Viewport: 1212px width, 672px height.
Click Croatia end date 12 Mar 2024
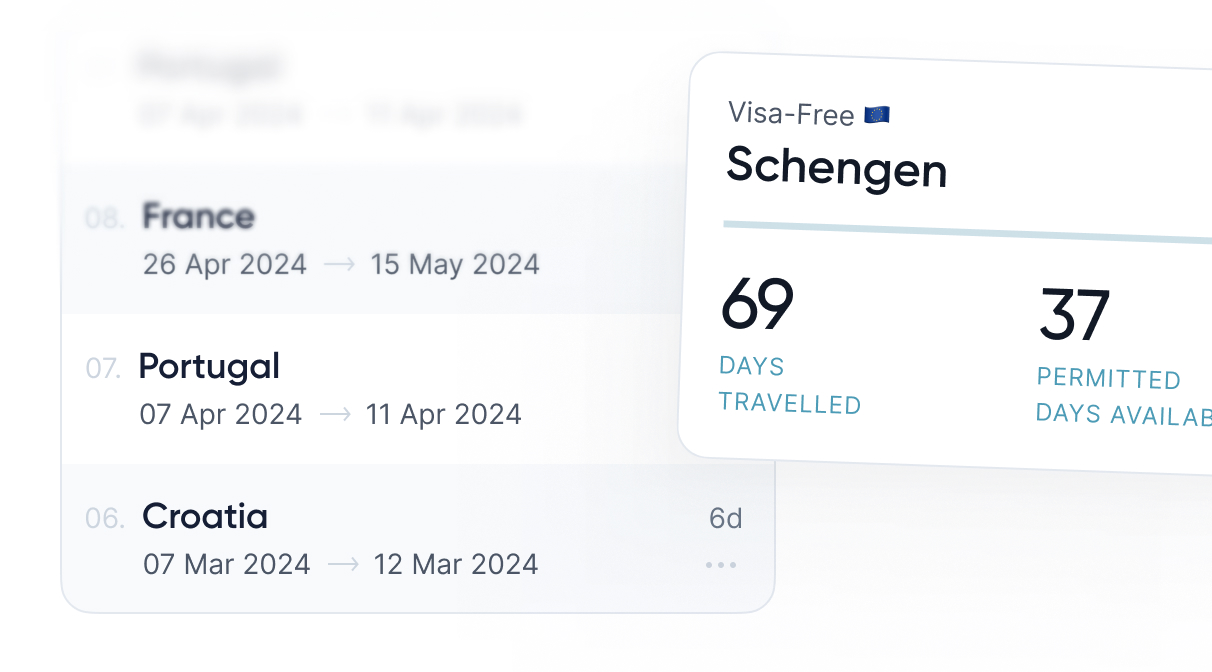[x=456, y=564]
